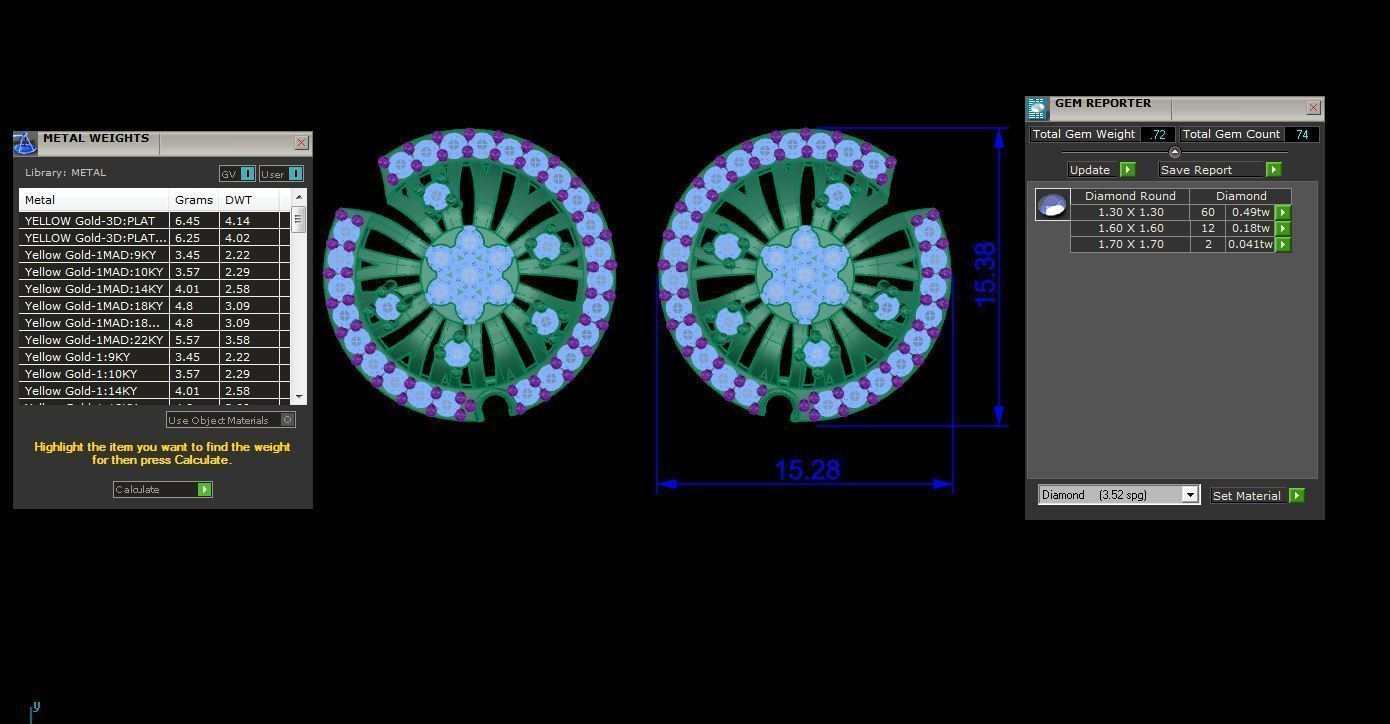This screenshot has width=1390, height=724.
Task: Click the 4.14 DWT cell
Action: tap(250, 221)
